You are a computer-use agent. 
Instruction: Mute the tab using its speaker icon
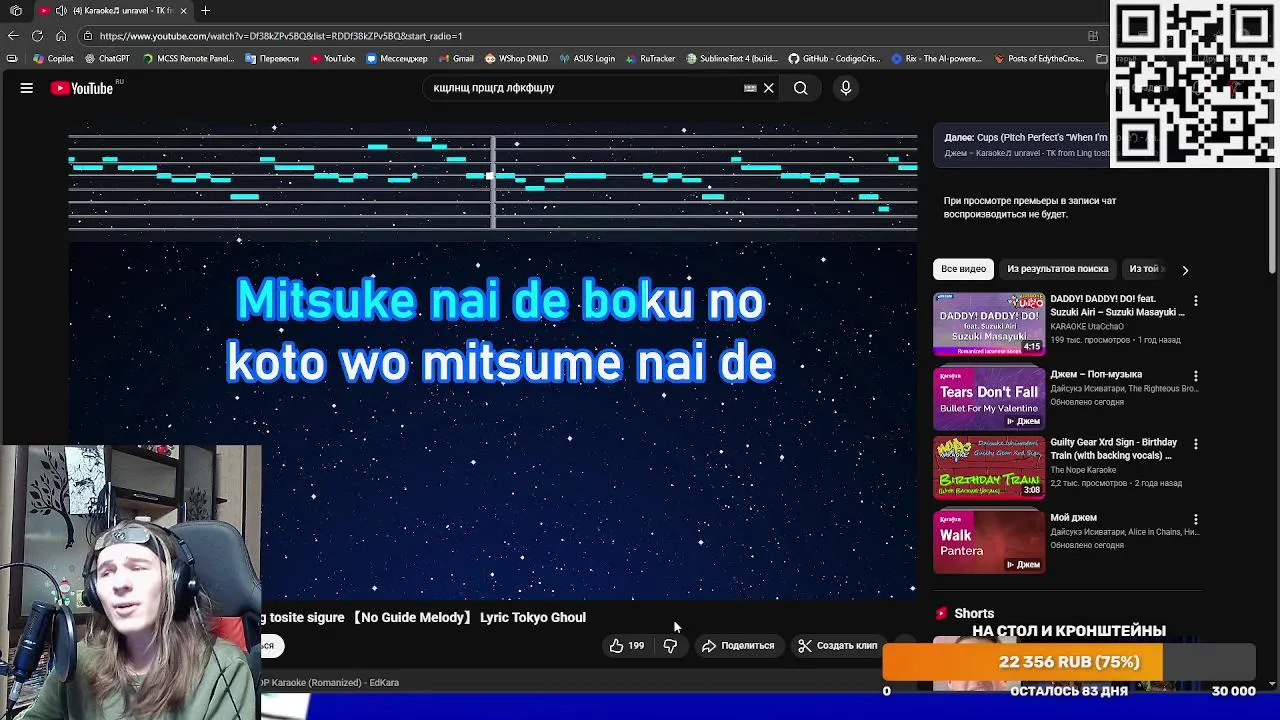click(62, 11)
